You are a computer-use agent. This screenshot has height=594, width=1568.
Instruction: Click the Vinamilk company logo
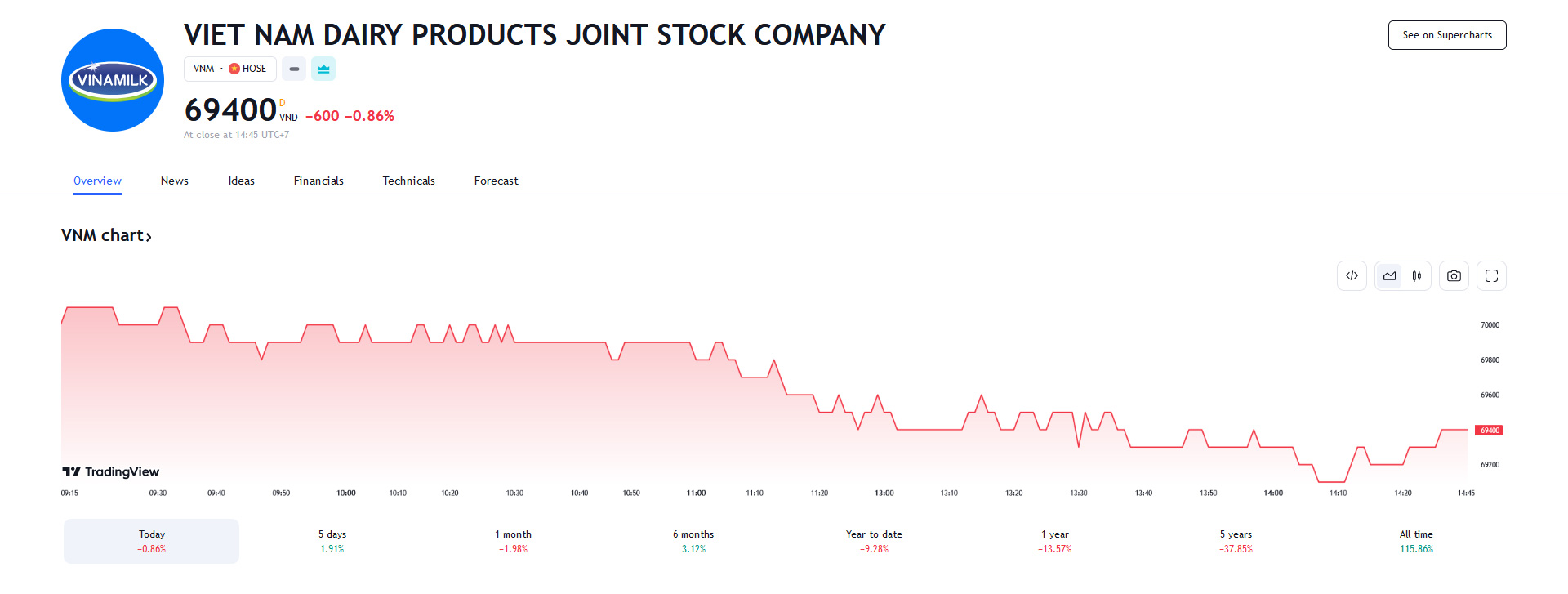coord(113,80)
